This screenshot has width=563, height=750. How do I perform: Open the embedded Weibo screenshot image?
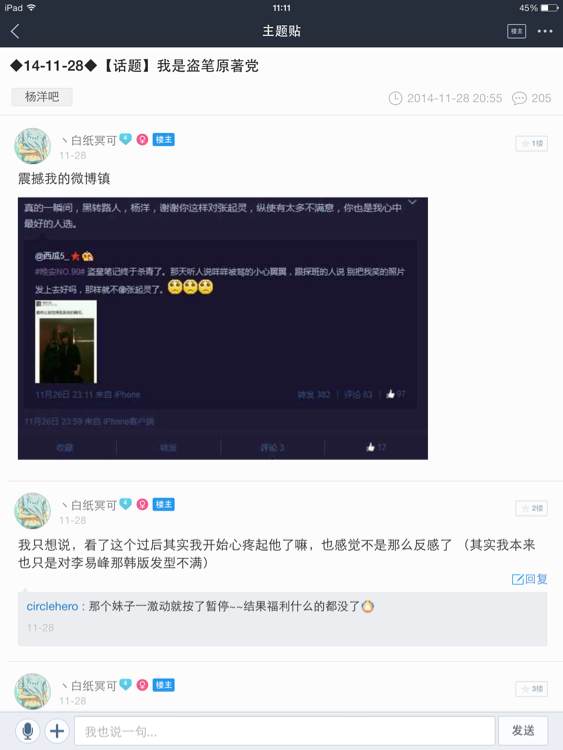(223, 328)
